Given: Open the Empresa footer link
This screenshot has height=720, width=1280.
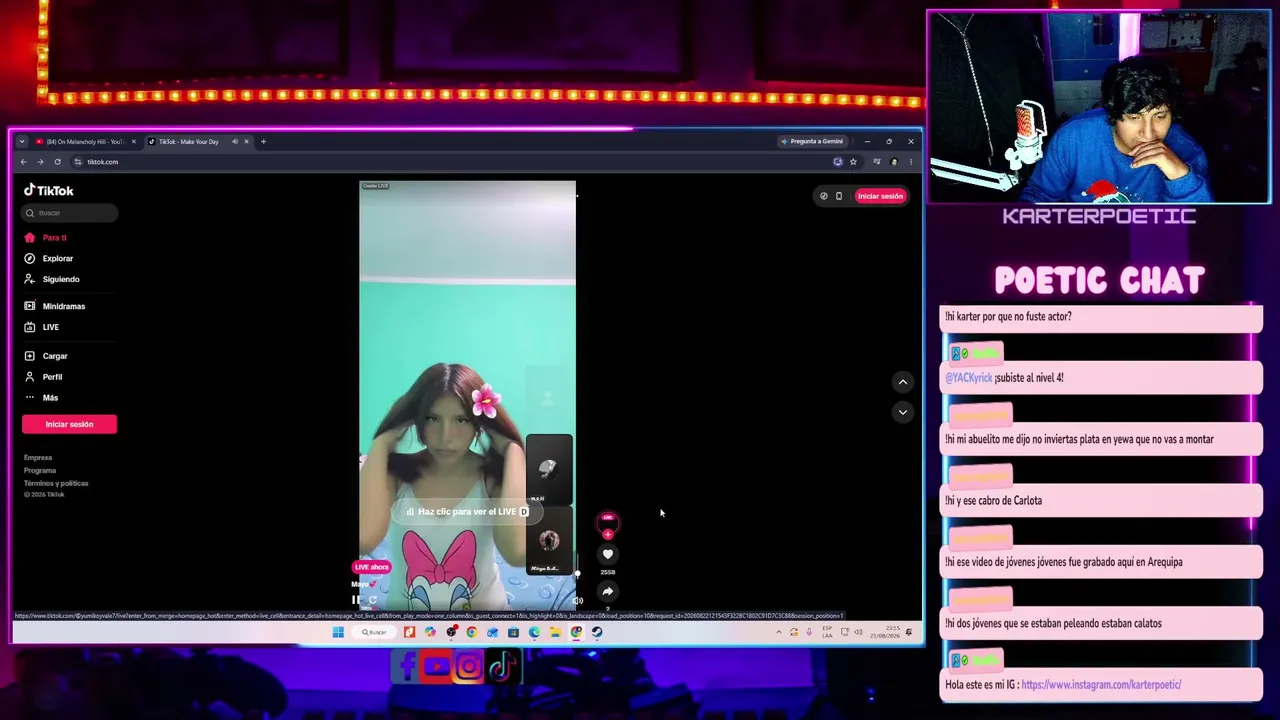Looking at the screenshot, I should point(38,458).
